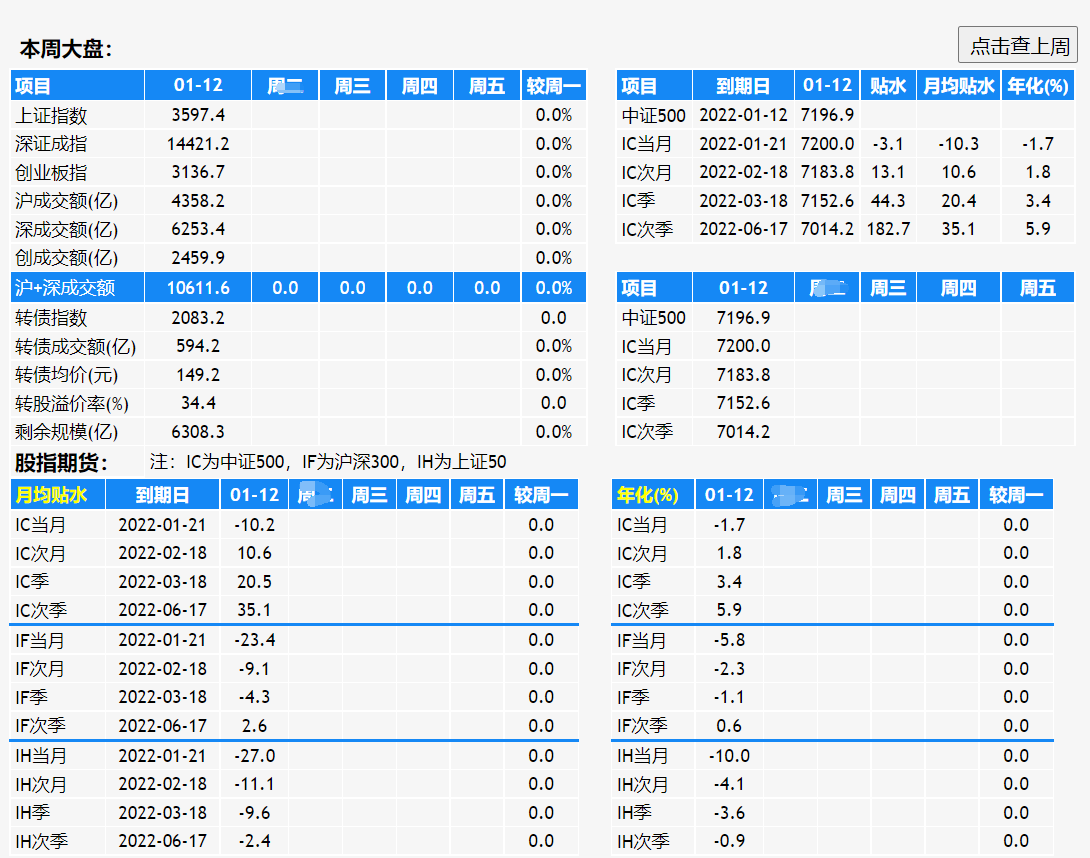Click the highlighted 沪+深成交额 row label
Screen dimensions: 1090x858
(65, 288)
